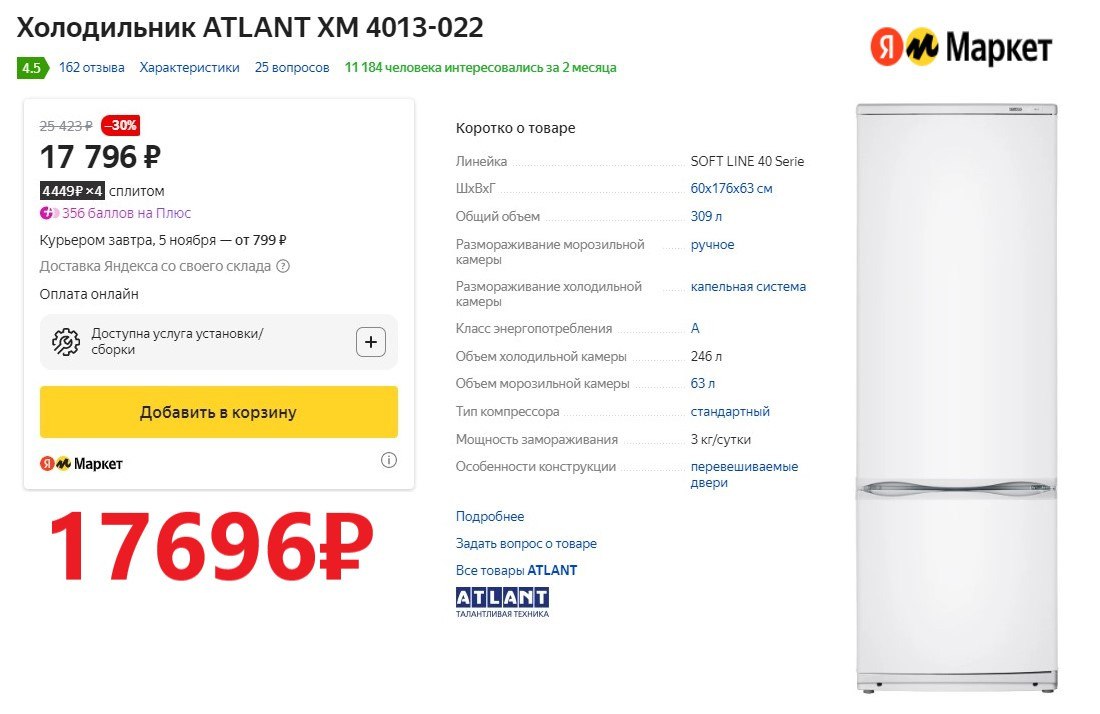Click the question mark icon beside Yandex delivery
Image resolution: width=1100 pixels, height=714 pixels.
pyautogui.click(x=283, y=267)
